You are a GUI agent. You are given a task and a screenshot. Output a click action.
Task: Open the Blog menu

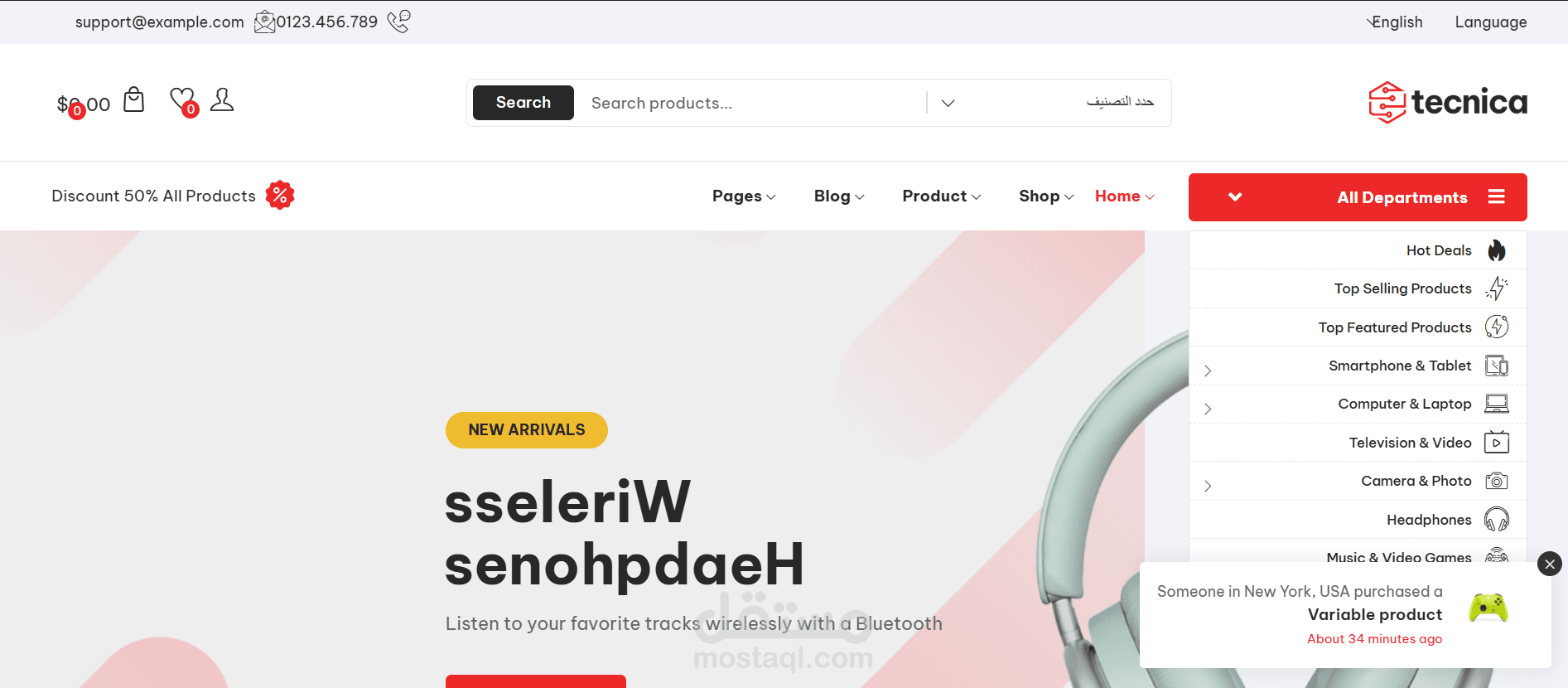point(839,196)
